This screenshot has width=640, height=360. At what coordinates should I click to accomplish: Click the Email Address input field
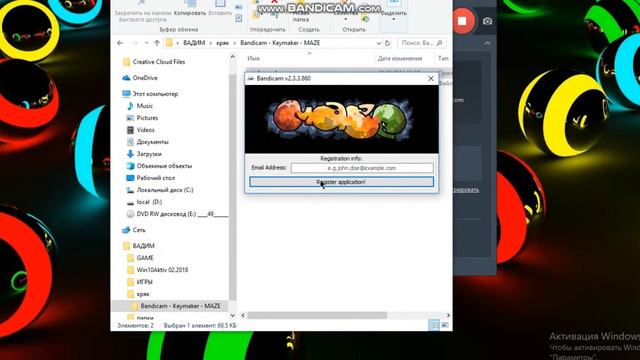click(362, 168)
